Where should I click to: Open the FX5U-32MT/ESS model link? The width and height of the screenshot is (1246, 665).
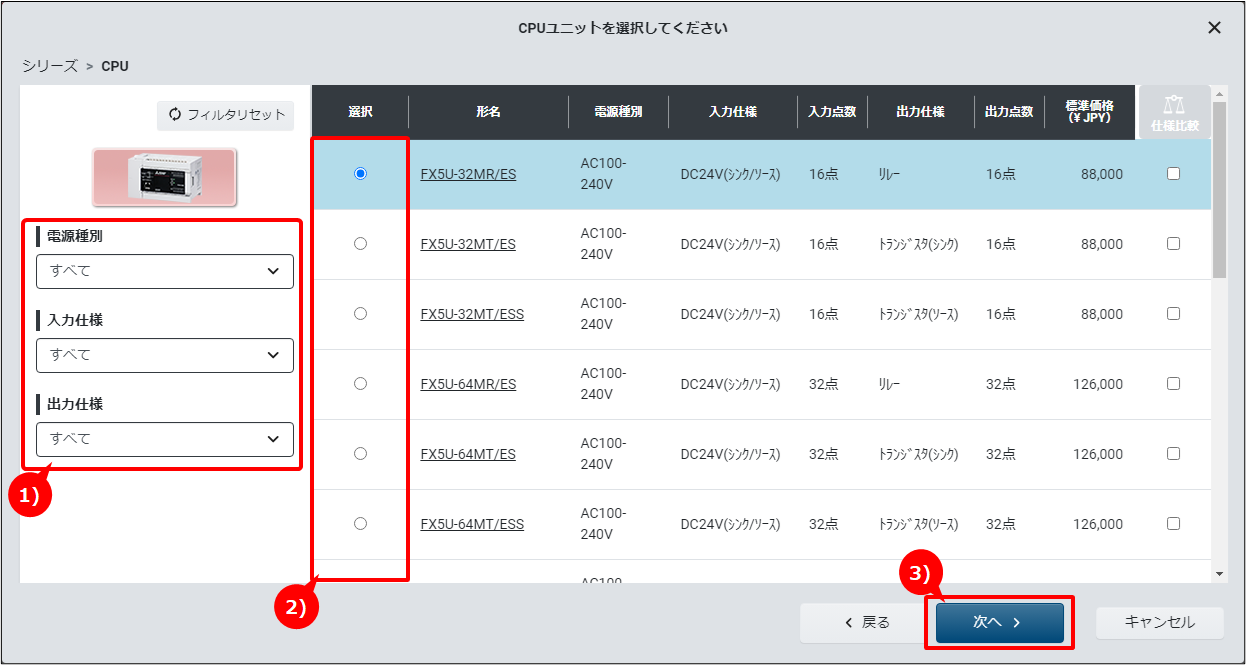(x=472, y=314)
